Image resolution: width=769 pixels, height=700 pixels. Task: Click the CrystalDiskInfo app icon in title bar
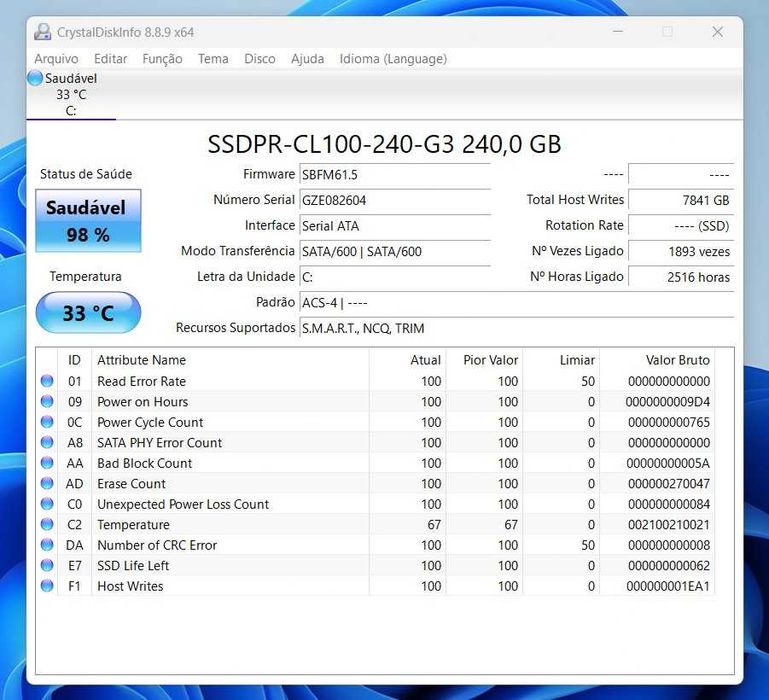click(43, 32)
